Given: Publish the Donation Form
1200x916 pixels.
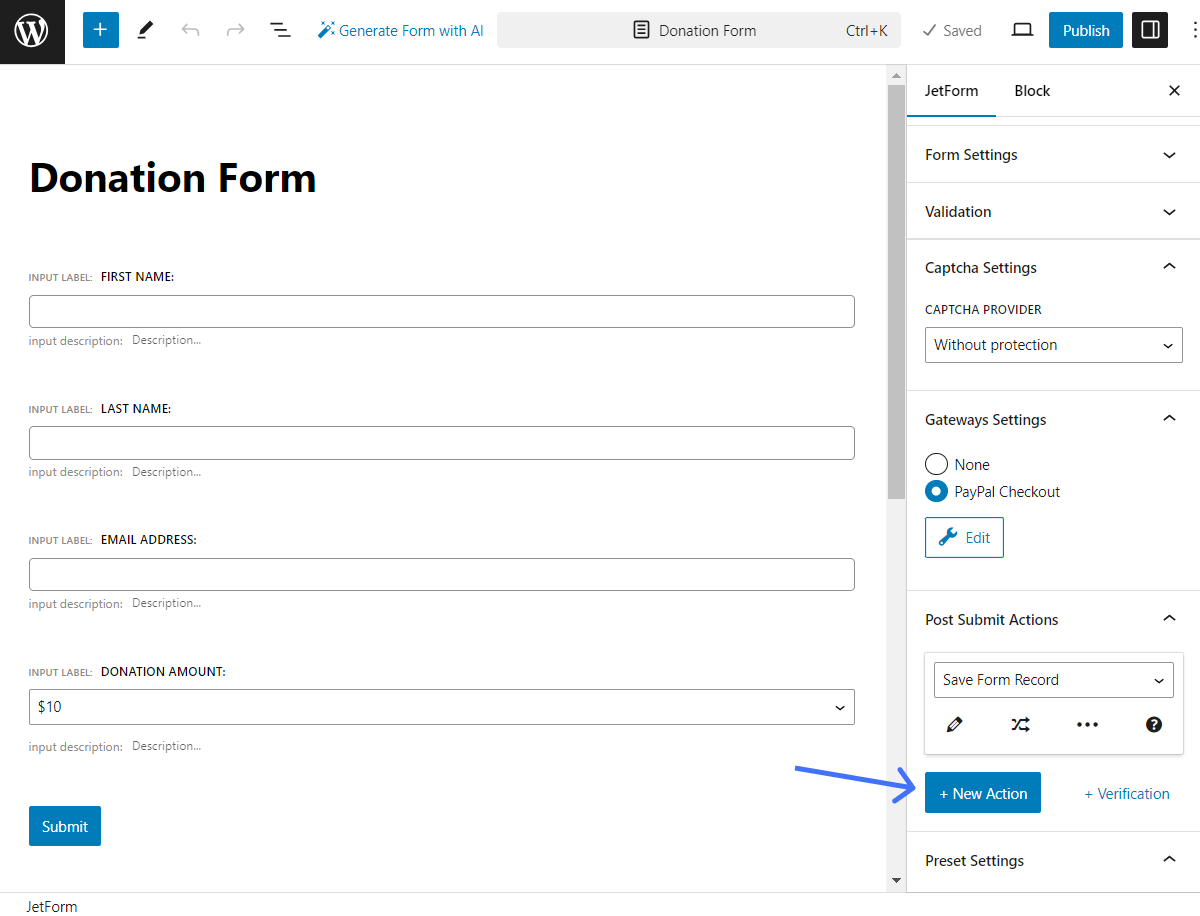Looking at the screenshot, I should coord(1085,30).
